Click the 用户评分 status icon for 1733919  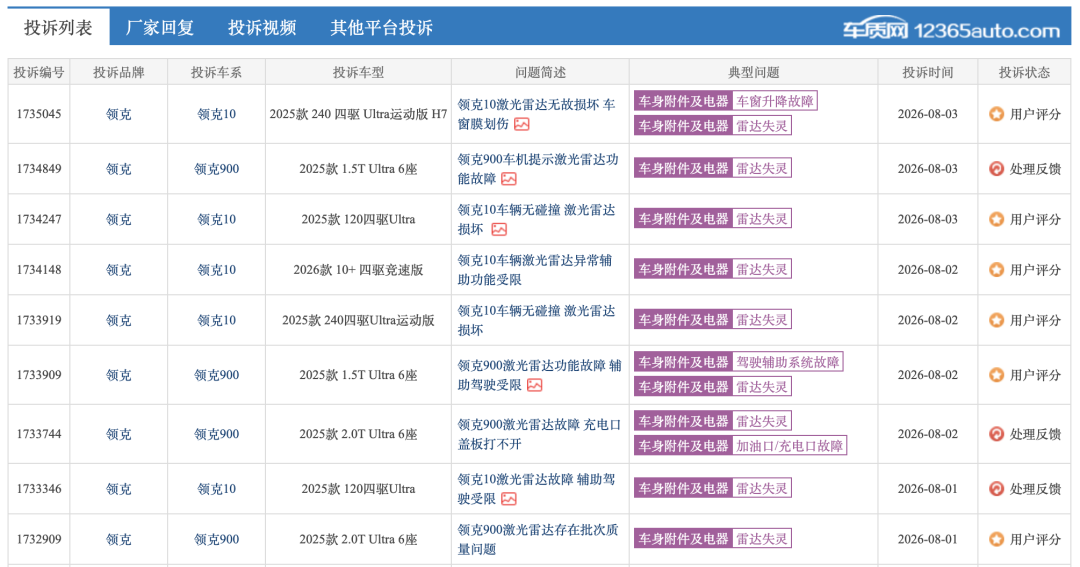pos(996,320)
